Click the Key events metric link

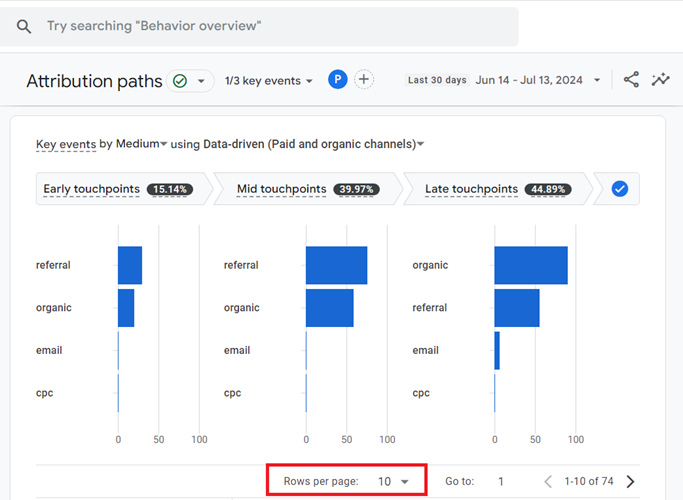click(x=66, y=144)
